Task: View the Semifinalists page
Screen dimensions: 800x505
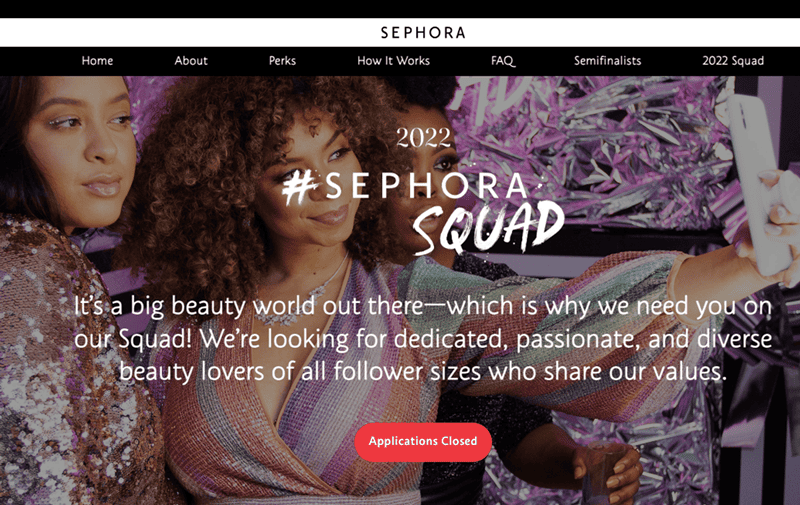Action: click(607, 61)
